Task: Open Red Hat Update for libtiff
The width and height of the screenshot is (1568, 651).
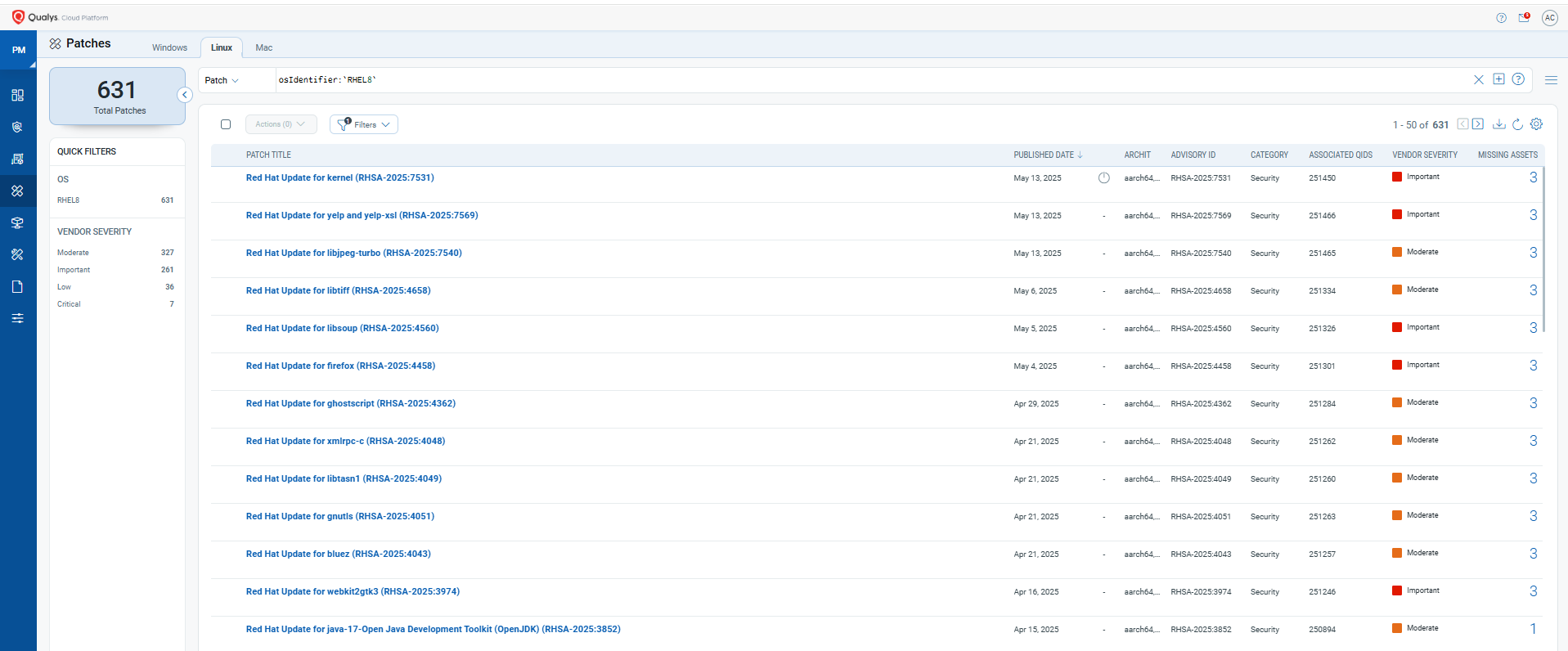Action: [x=338, y=290]
